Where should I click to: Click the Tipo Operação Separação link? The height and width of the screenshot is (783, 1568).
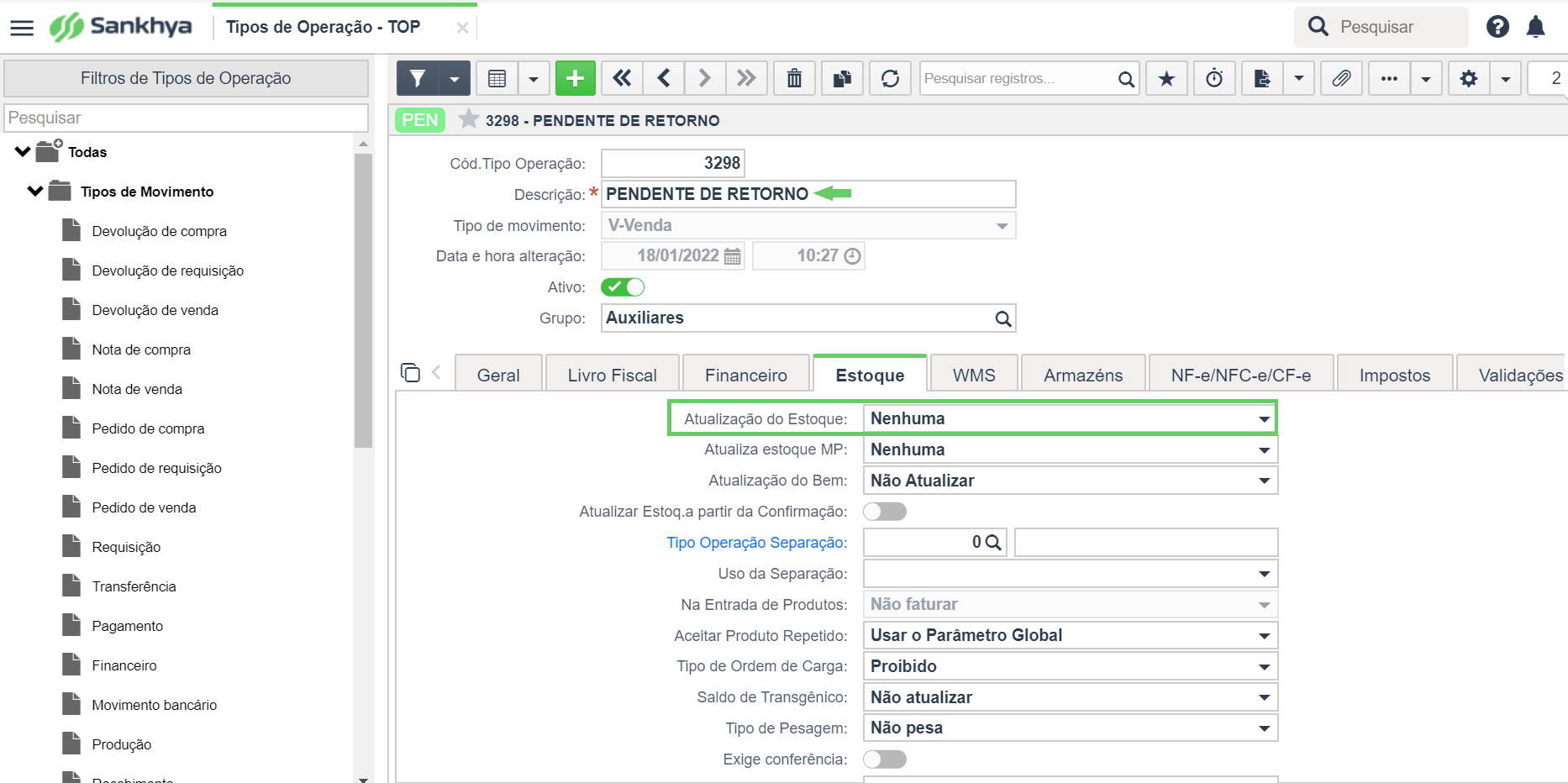click(x=756, y=543)
